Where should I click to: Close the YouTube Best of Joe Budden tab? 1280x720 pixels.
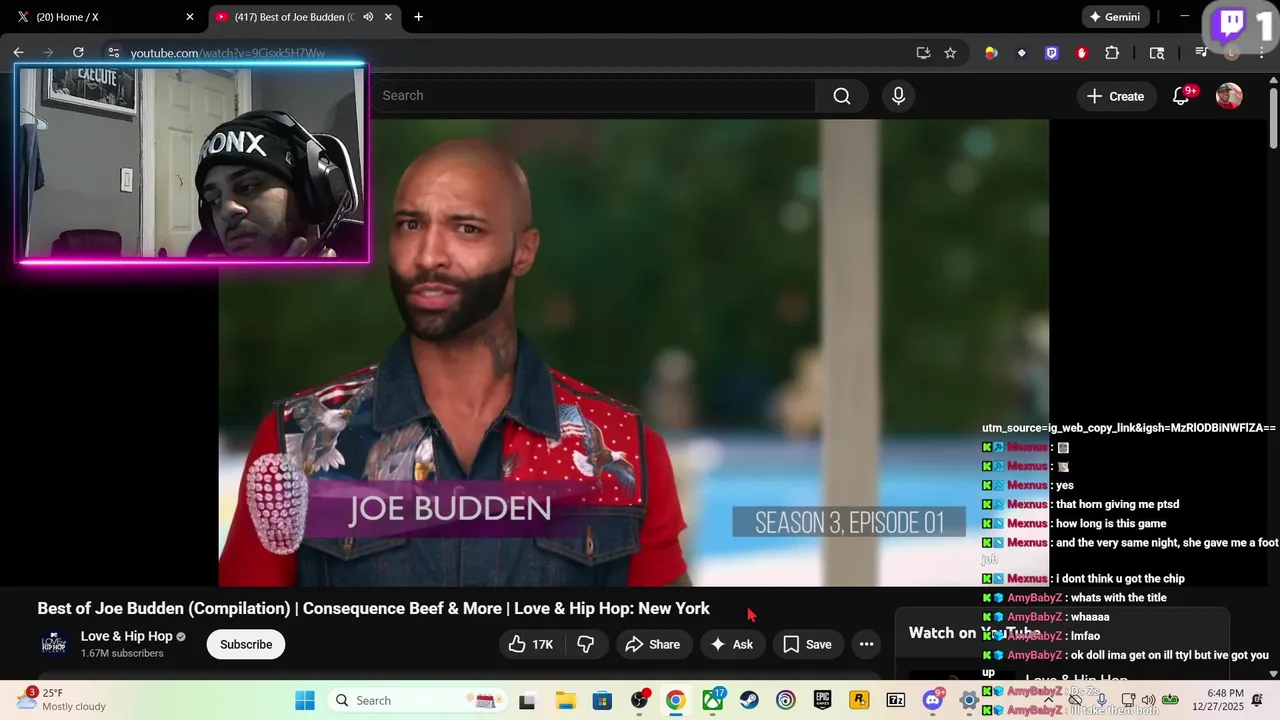tap(389, 17)
